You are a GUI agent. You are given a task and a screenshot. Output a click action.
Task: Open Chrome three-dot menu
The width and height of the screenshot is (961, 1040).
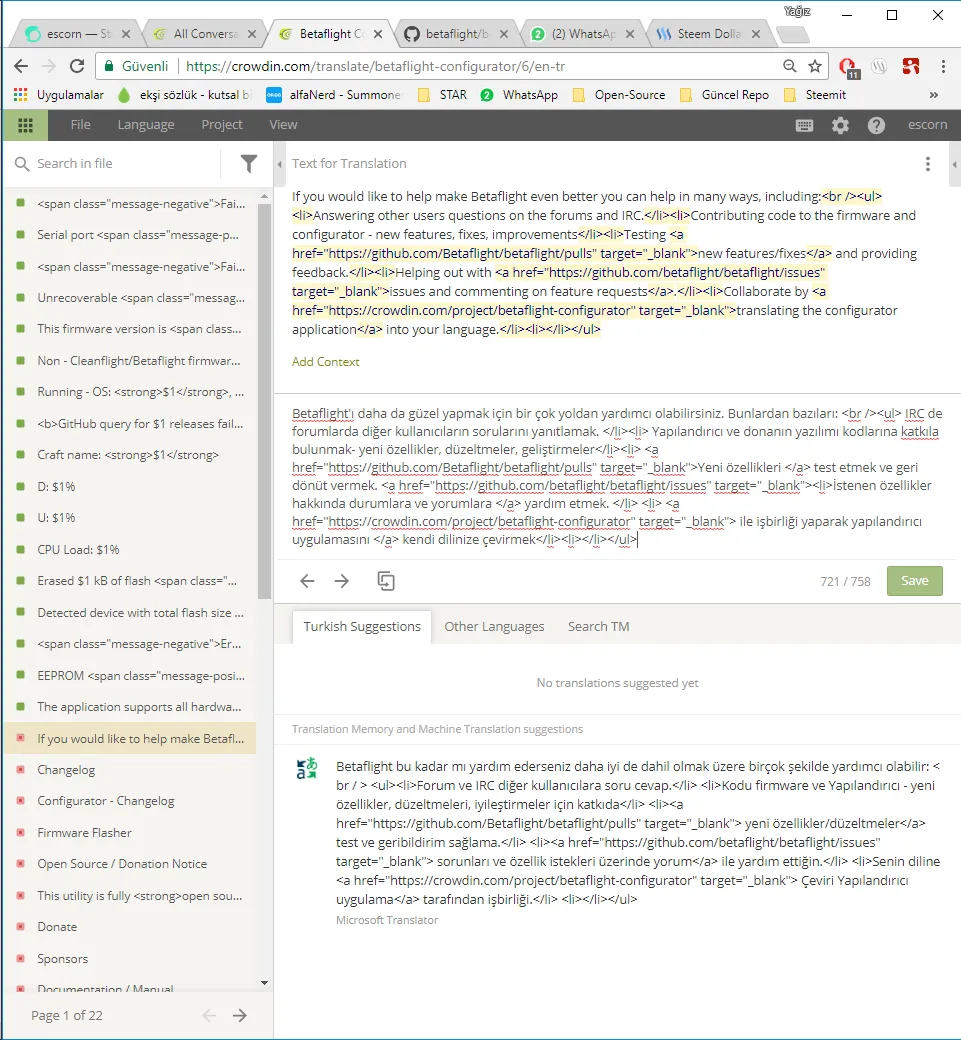tap(943, 66)
